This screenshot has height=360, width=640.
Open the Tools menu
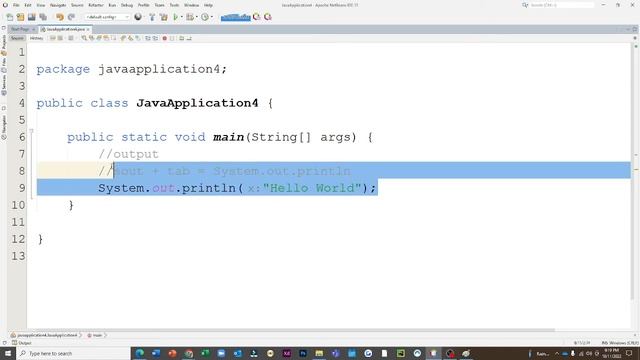pyautogui.click(x=174, y=5)
